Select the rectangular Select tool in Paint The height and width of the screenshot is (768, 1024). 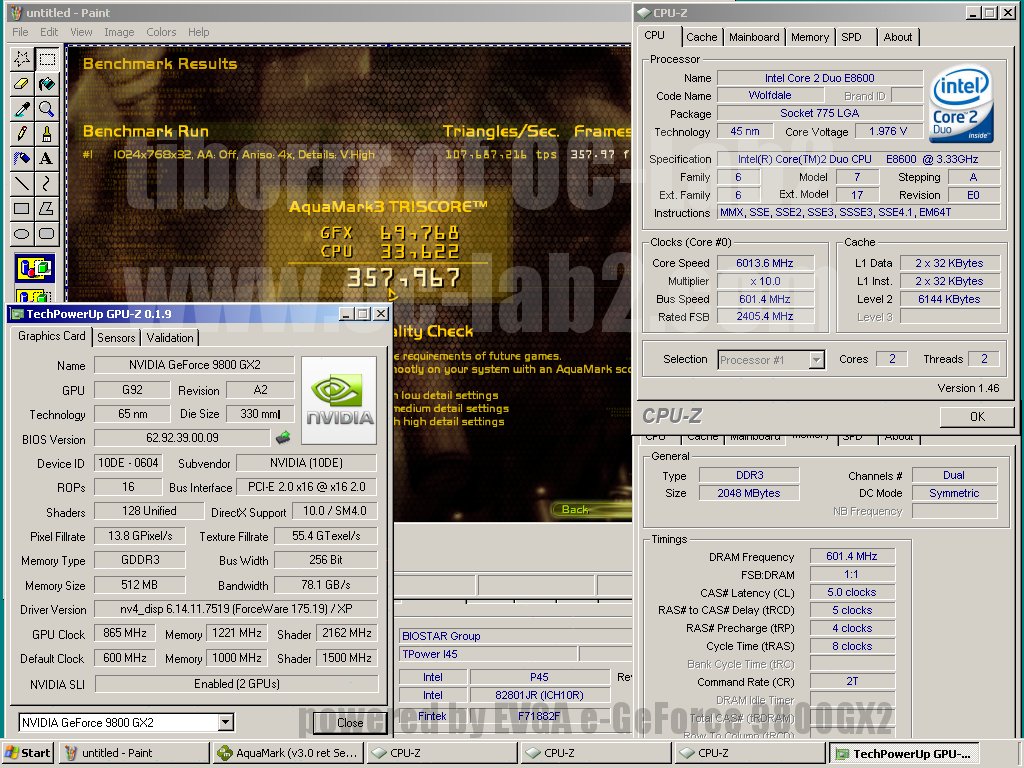click(x=47, y=59)
